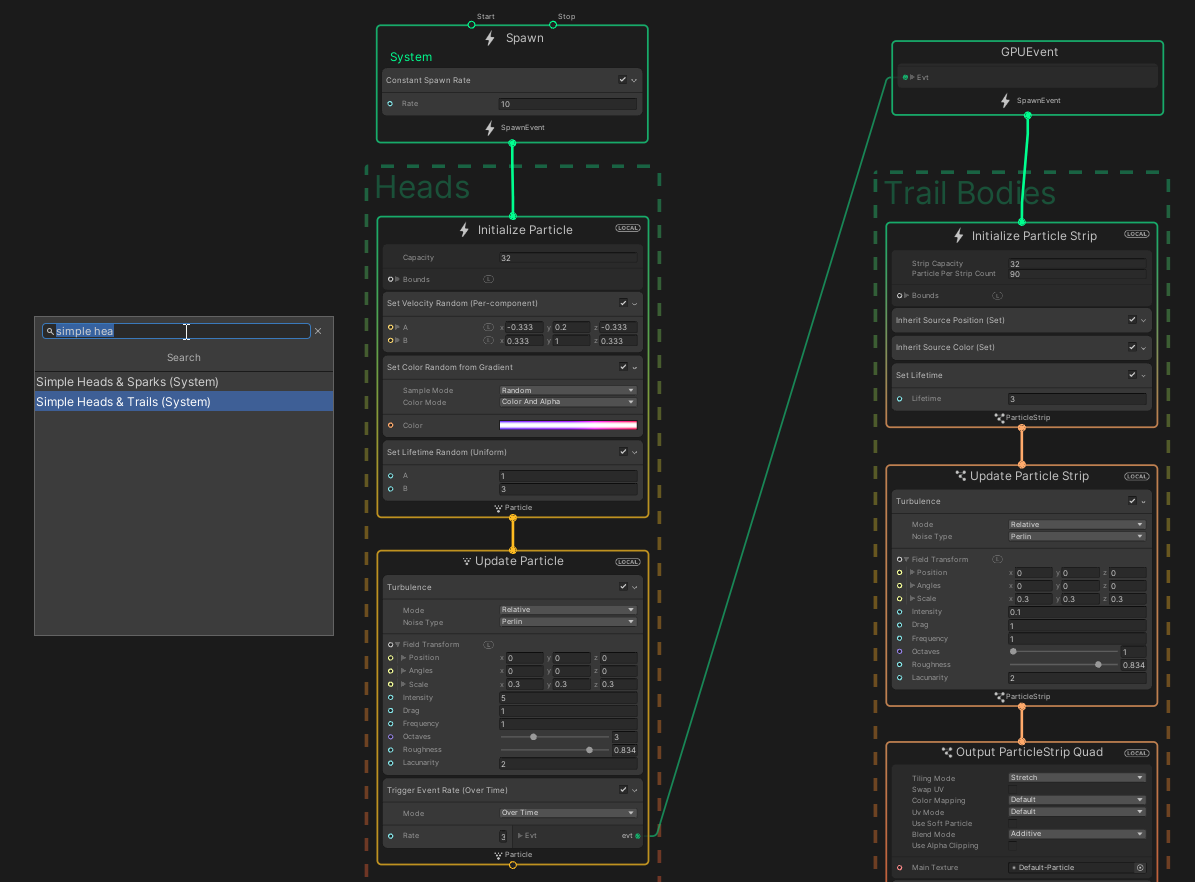1195x882 pixels.
Task: Click the SpawnEvent lightning icon on GPUEvent node
Action: pos(1006,100)
